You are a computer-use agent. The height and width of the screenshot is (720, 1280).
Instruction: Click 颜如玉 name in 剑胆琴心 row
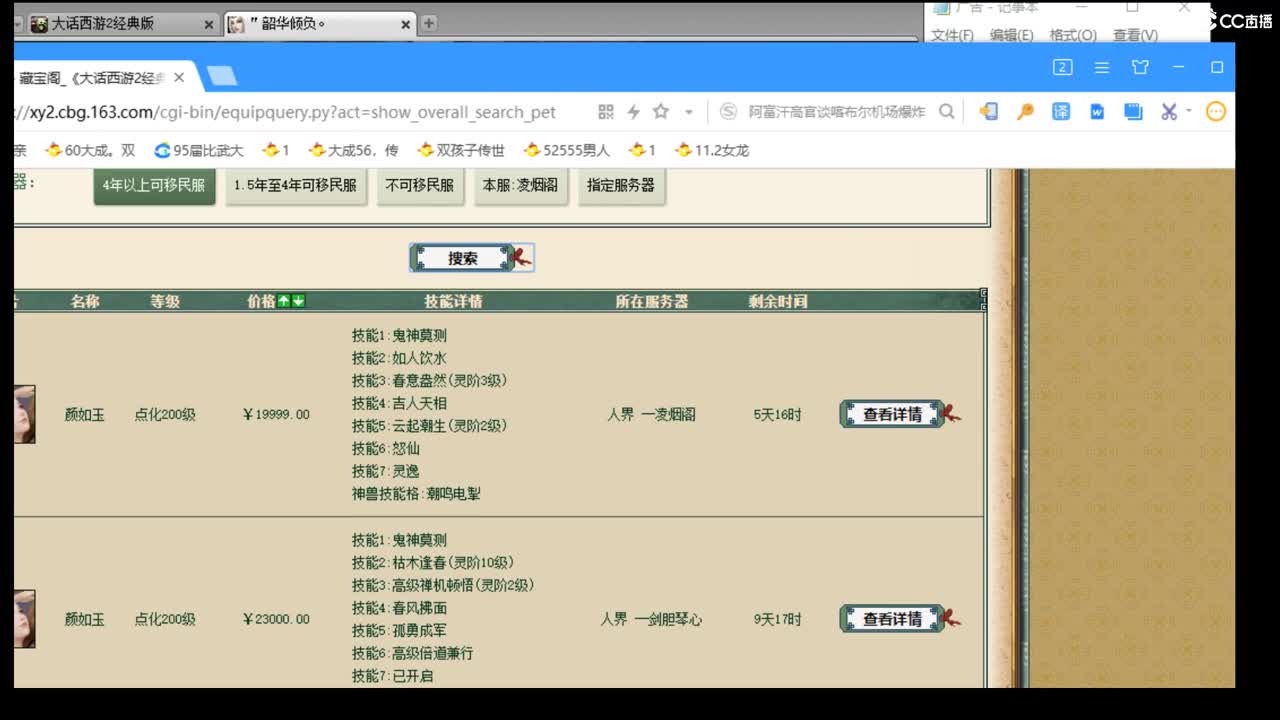(85, 619)
